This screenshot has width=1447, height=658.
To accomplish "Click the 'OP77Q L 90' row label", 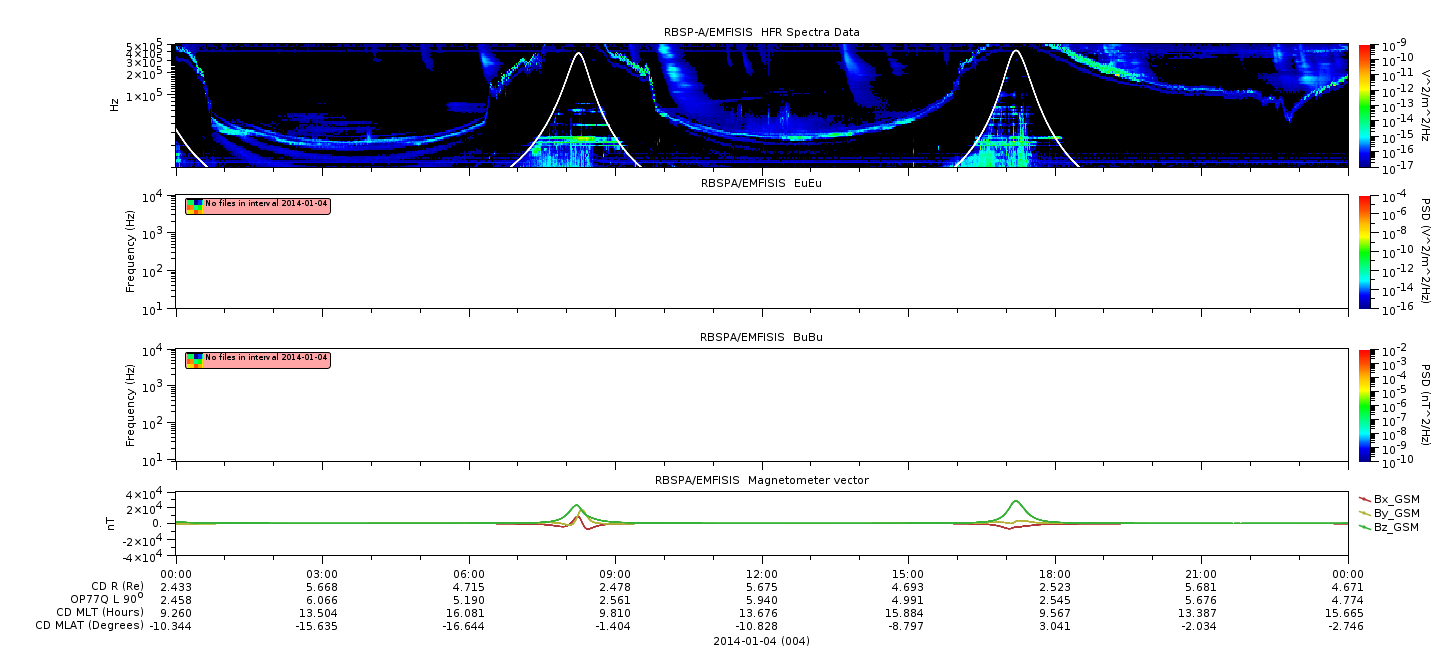I will [x=100, y=599].
